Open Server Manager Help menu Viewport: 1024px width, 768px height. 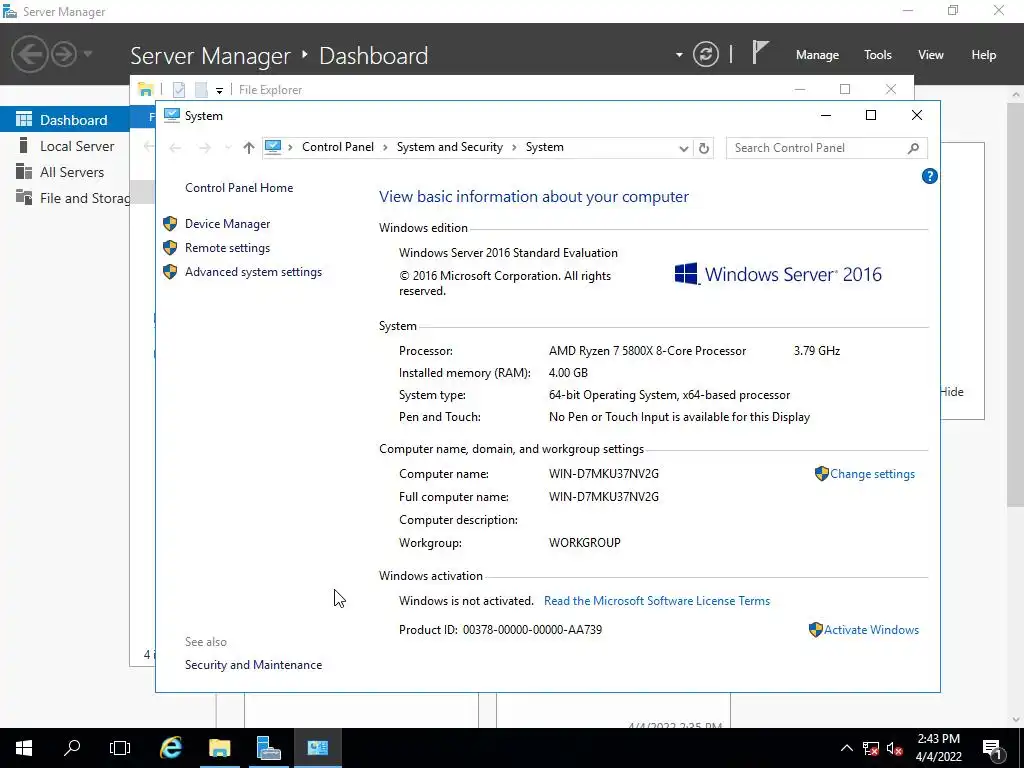point(984,55)
